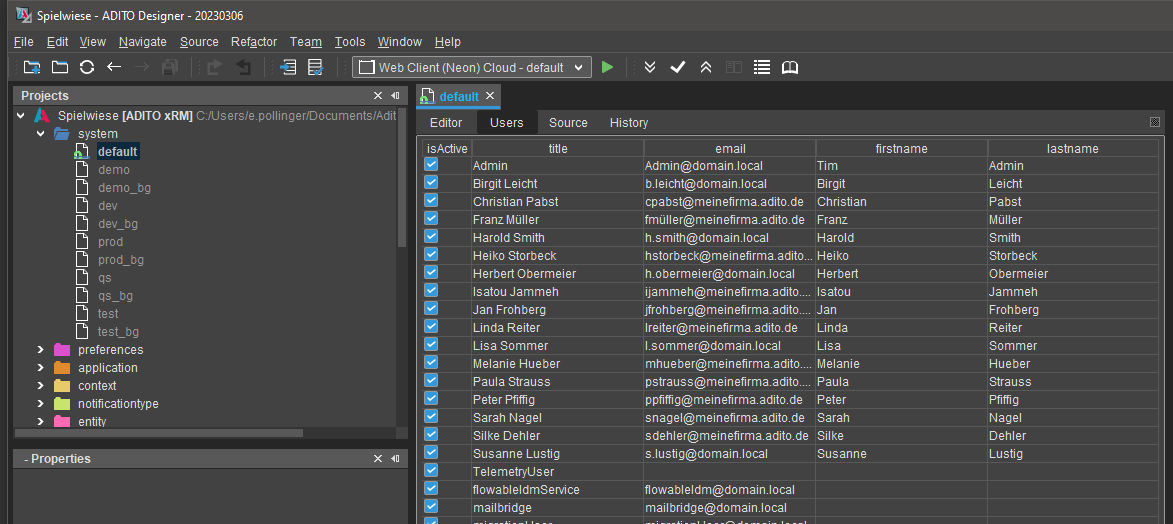The width and height of the screenshot is (1173, 524).
Task: Select the prod file in the tree
Action: [111, 242]
